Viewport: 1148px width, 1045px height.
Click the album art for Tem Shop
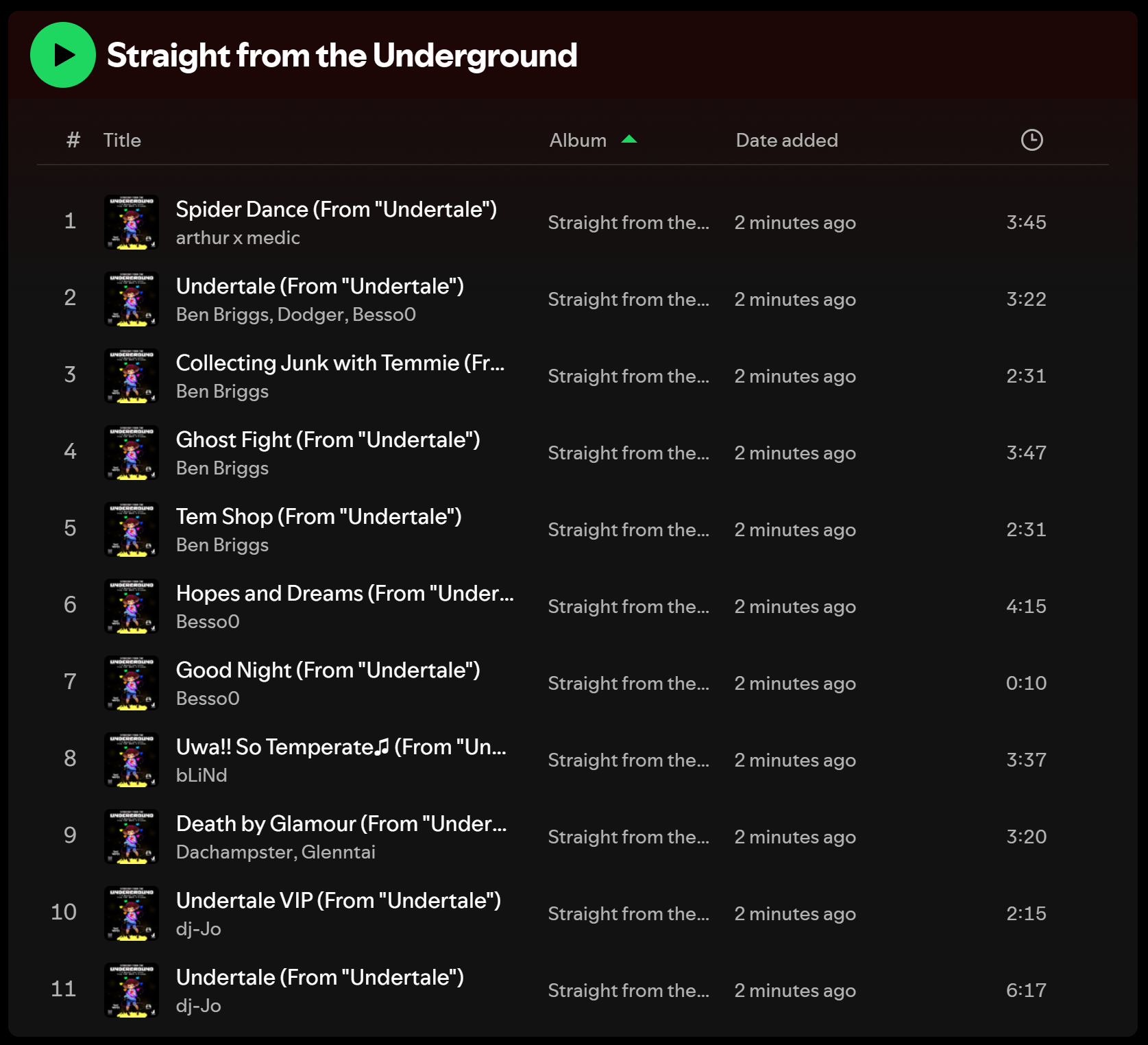(132, 529)
